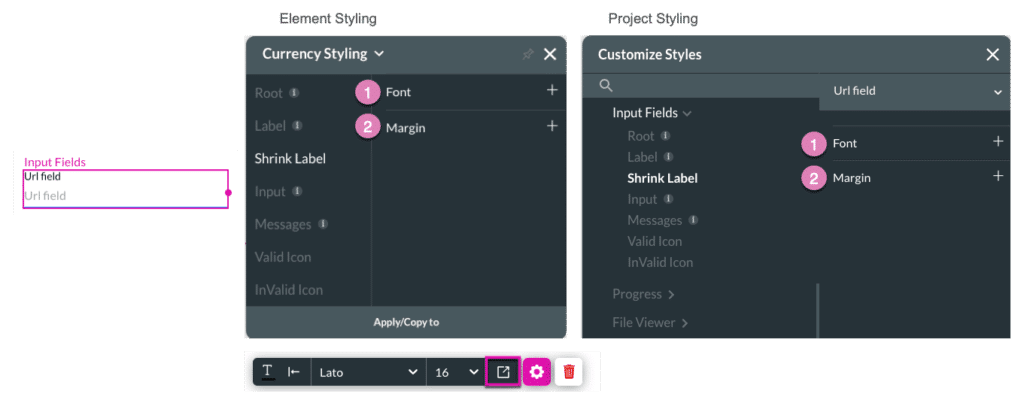Viewport: 1024px width, 403px height.
Task: Pin the Currency Styling panel
Action: 528,54
